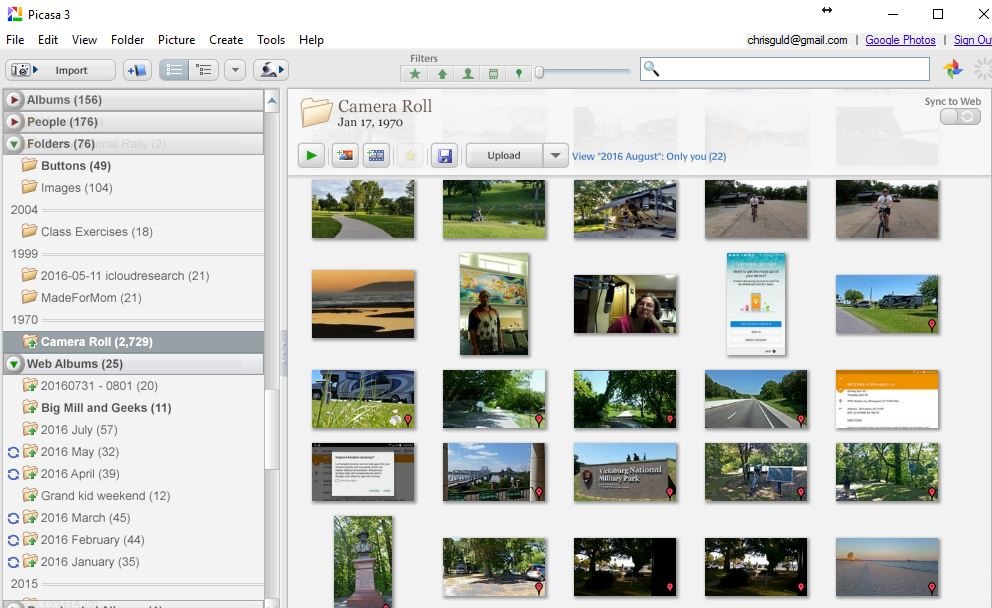Open the Upload button dropdown arrow
The width and height of the screenshot is (992, 608).
click(555, 156)
